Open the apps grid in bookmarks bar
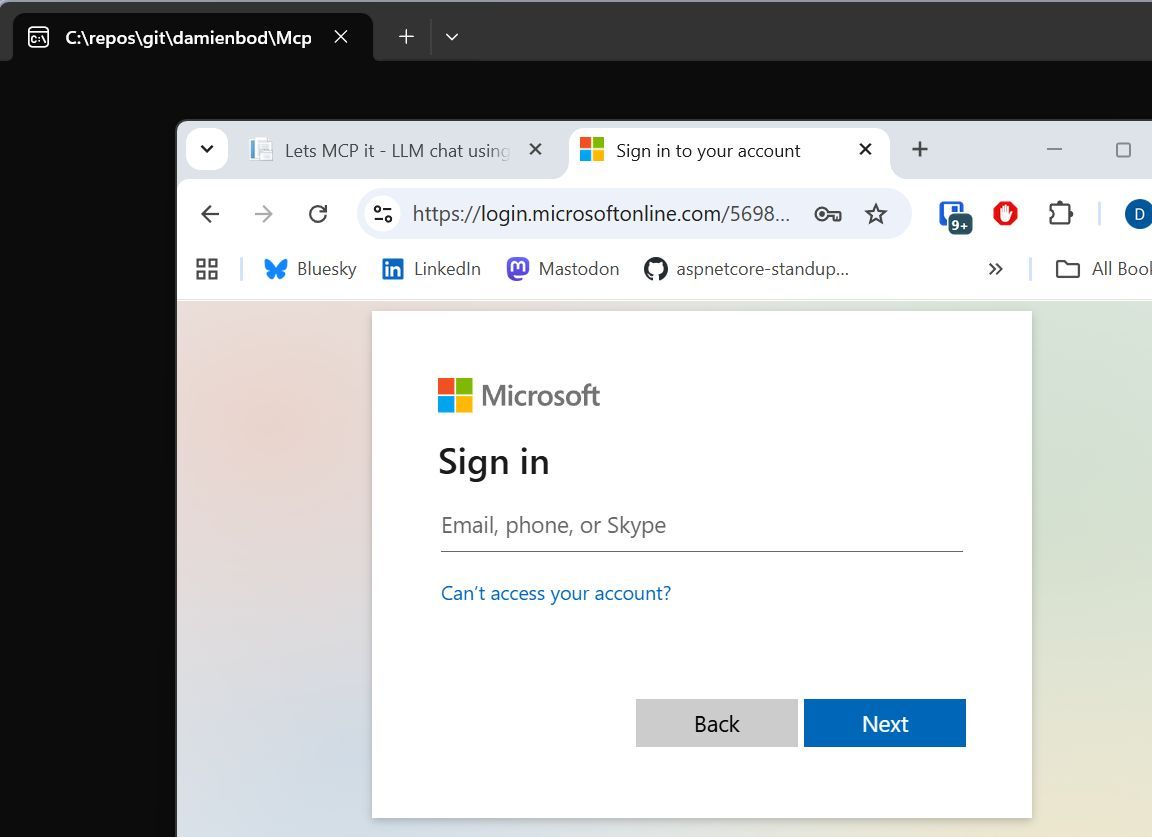The height and width of the screenshot is (837, 1152). point(207,269)
